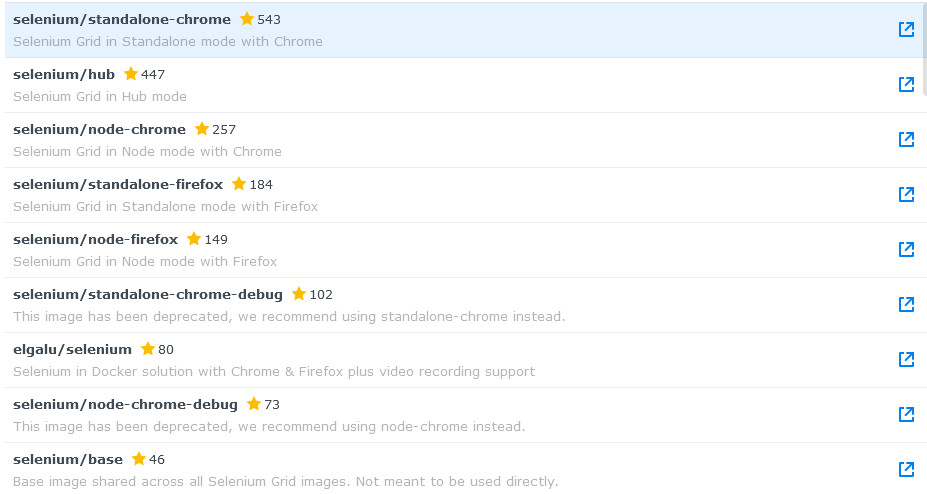Click the star count 80

166,349
